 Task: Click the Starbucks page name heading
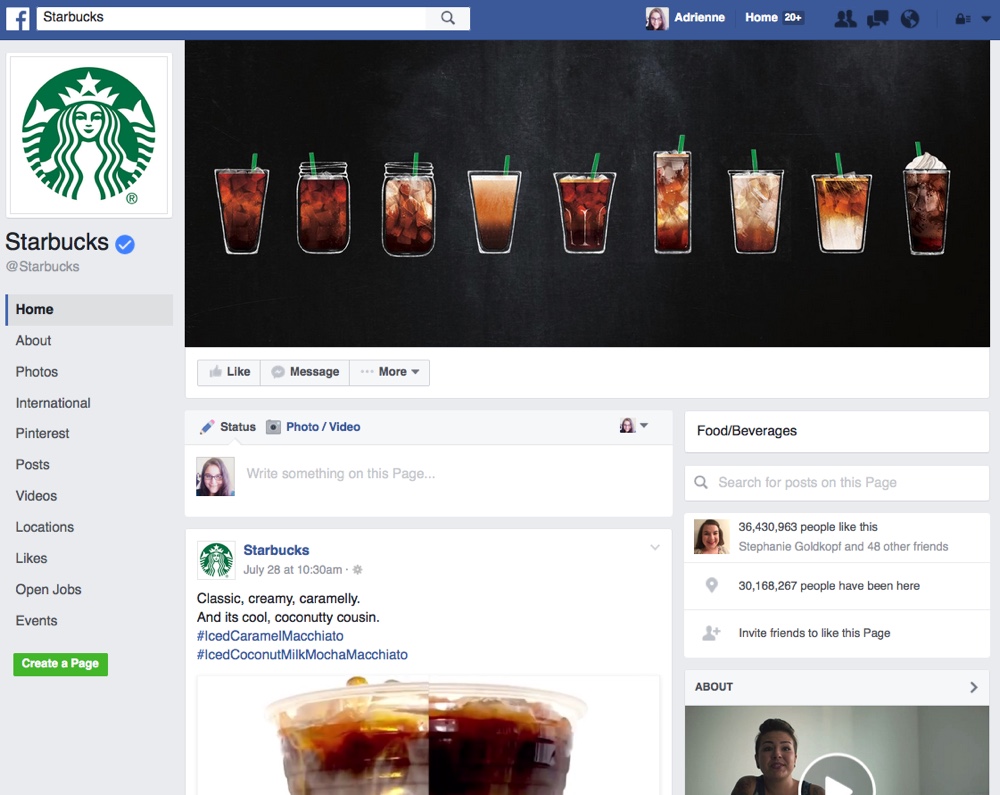point(57,243)
